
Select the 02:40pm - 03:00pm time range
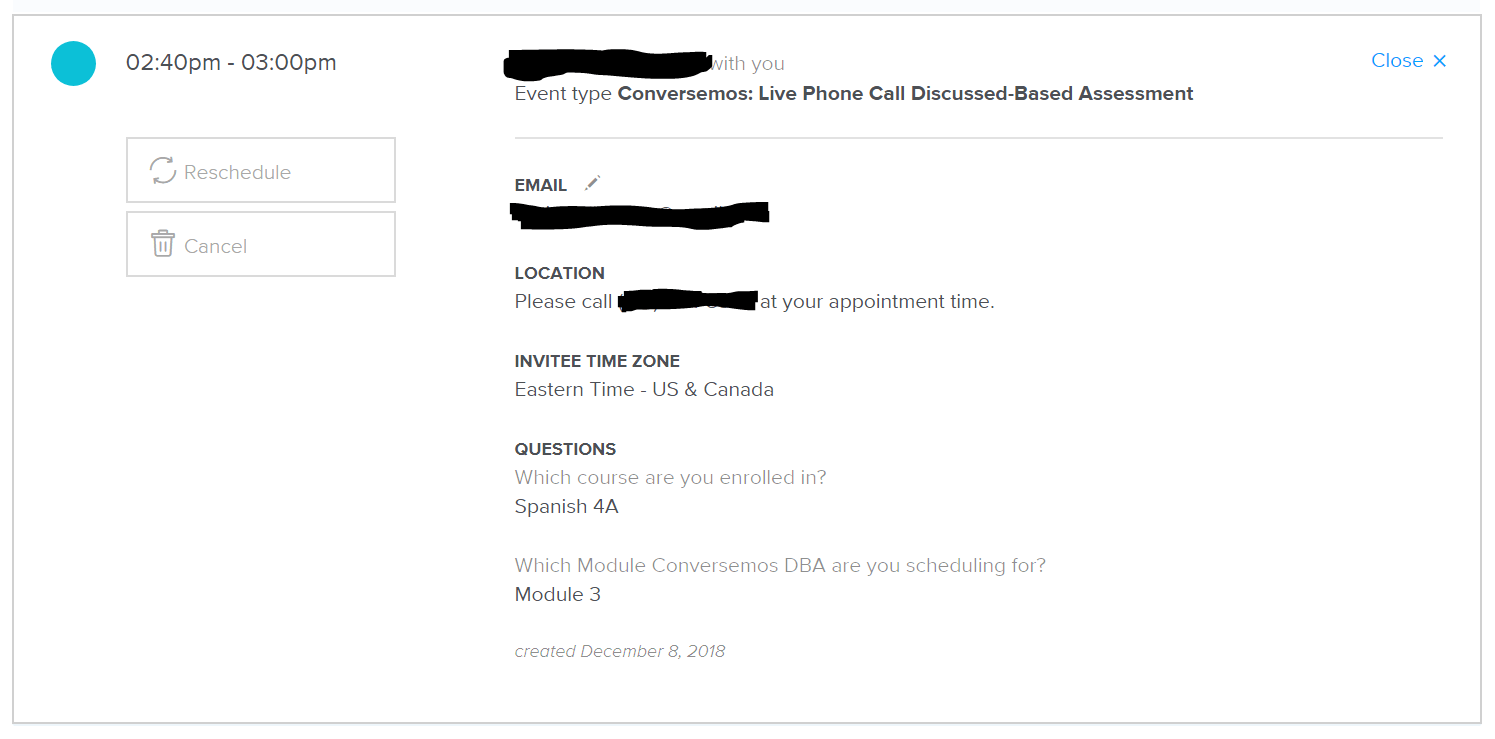231,63
